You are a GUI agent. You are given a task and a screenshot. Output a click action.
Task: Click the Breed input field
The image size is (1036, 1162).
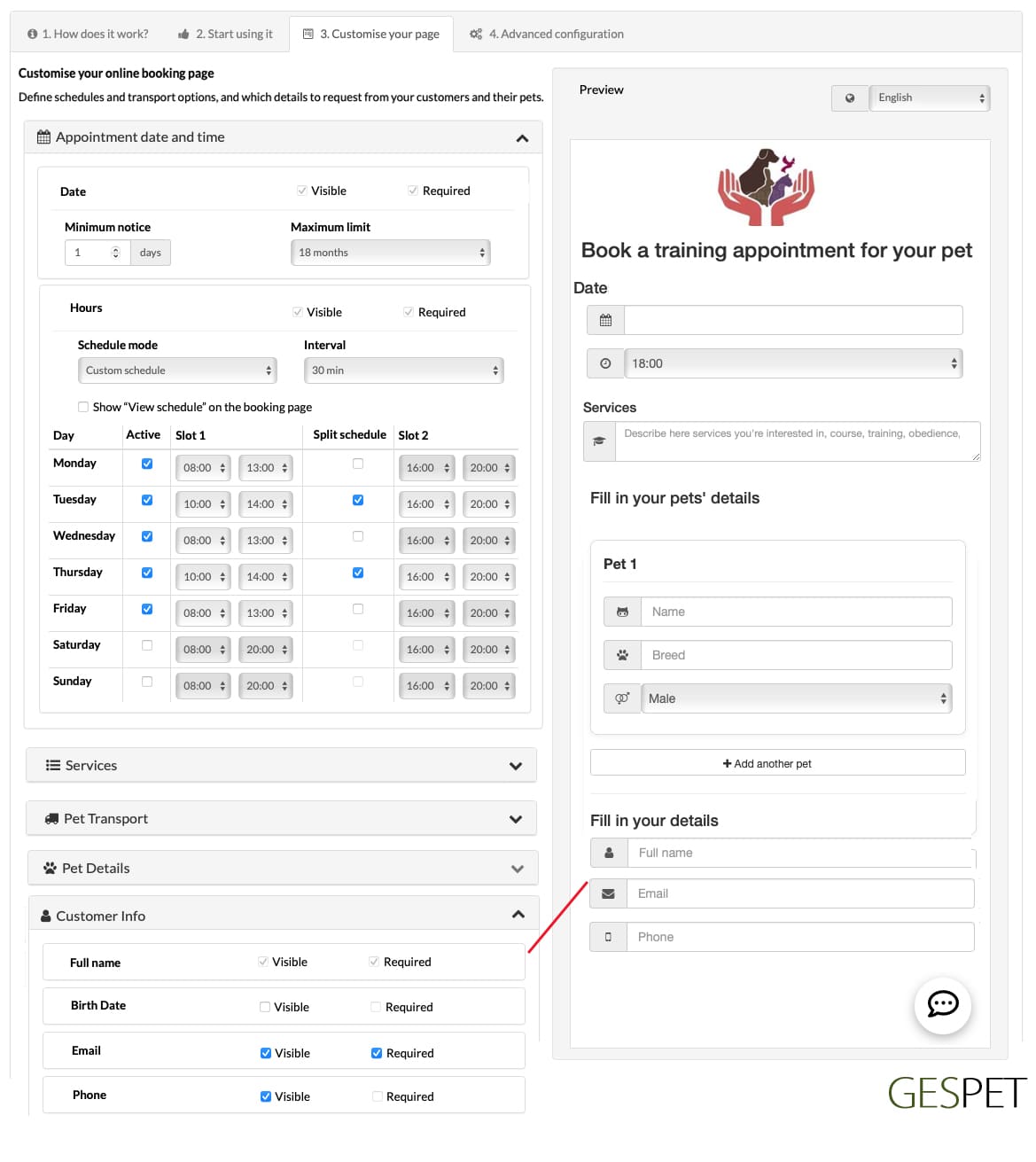tap(797, 655)
